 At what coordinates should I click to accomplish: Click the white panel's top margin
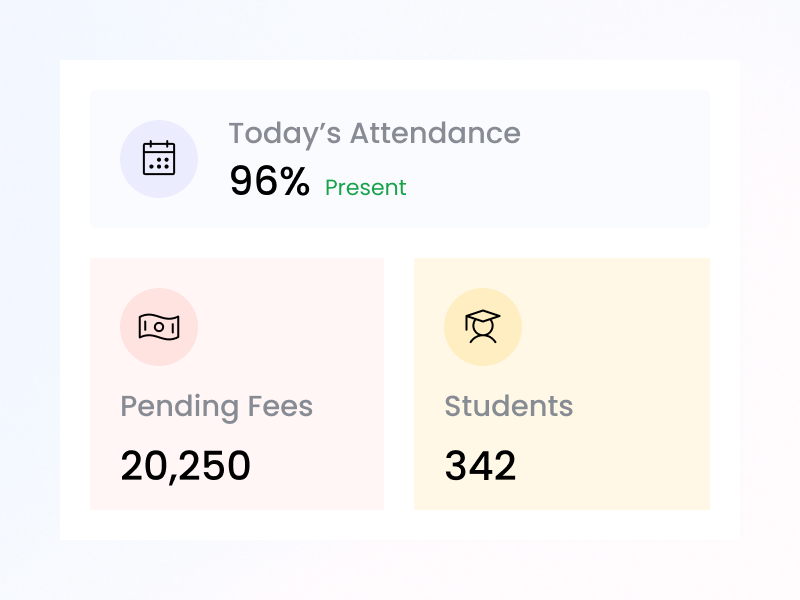[x=400, y=75]
